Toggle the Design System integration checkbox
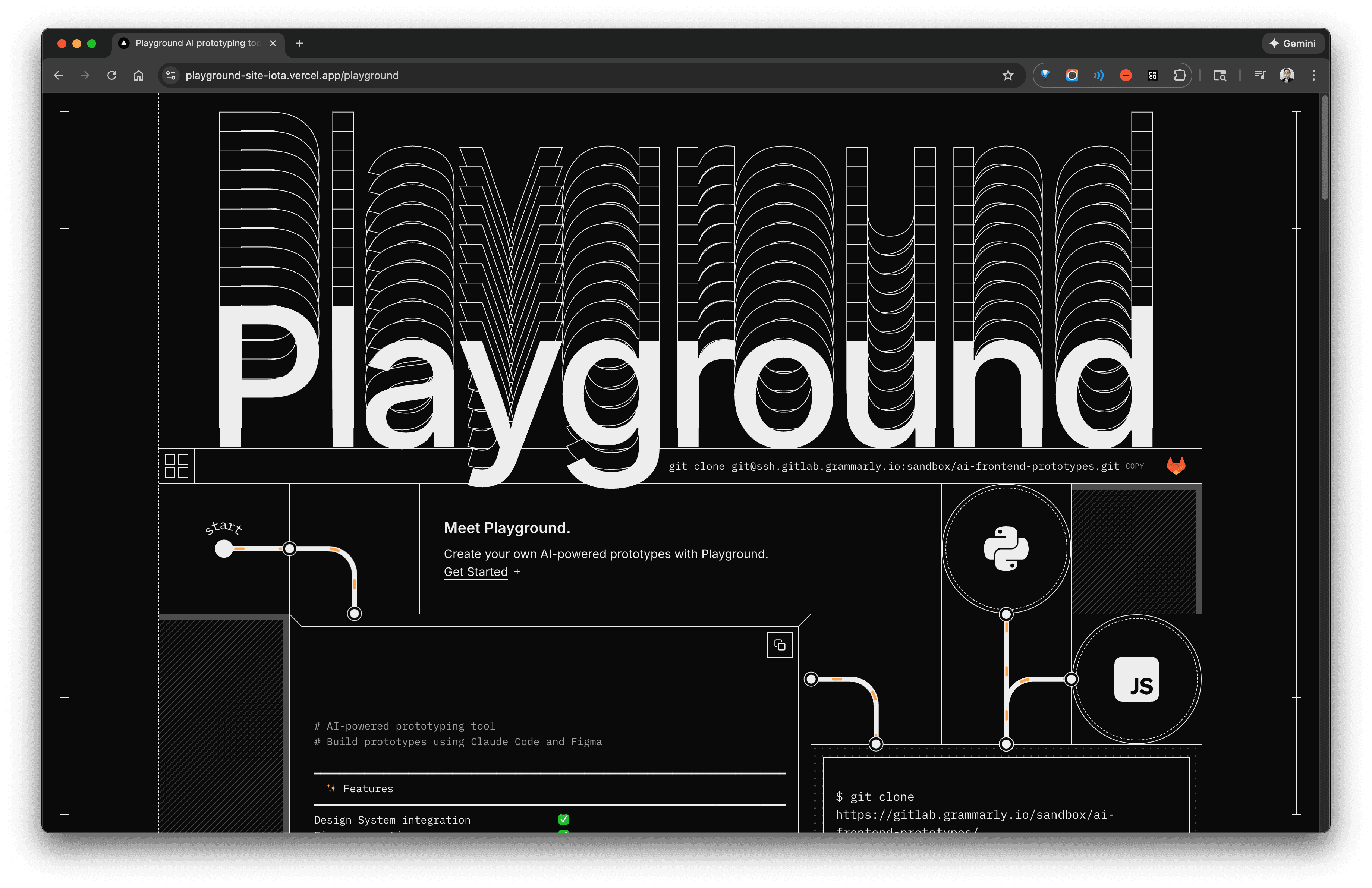Image resolution: width=1372 pixels, height=888 pixels. 563,819
